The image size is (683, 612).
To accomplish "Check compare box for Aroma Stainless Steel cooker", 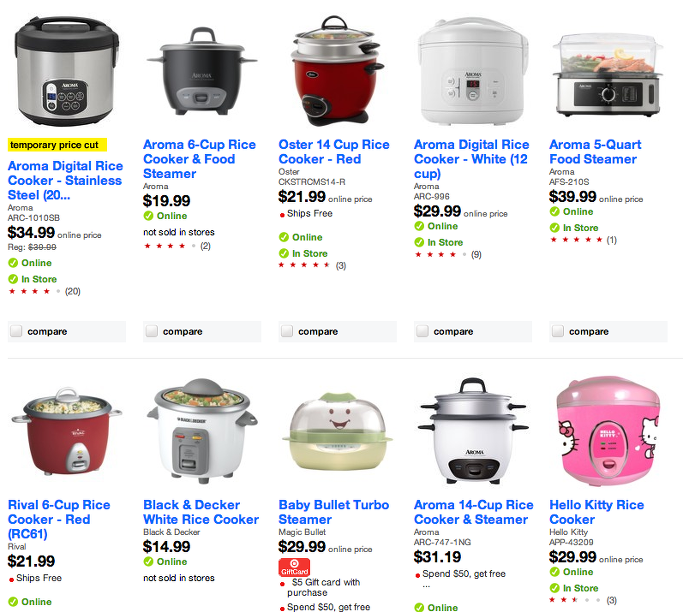I will coord(17,331).
